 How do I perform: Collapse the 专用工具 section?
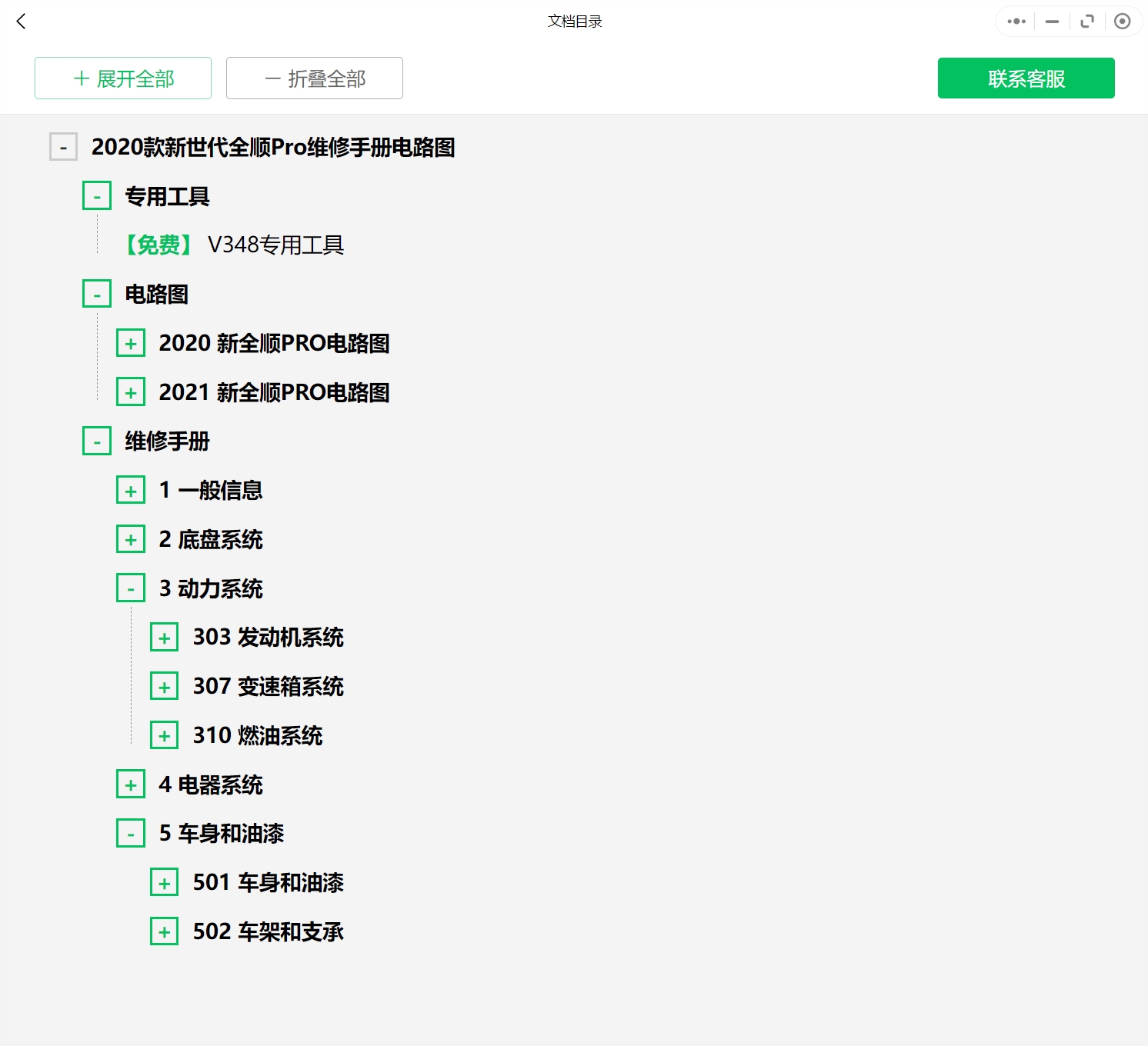(97, 196)
